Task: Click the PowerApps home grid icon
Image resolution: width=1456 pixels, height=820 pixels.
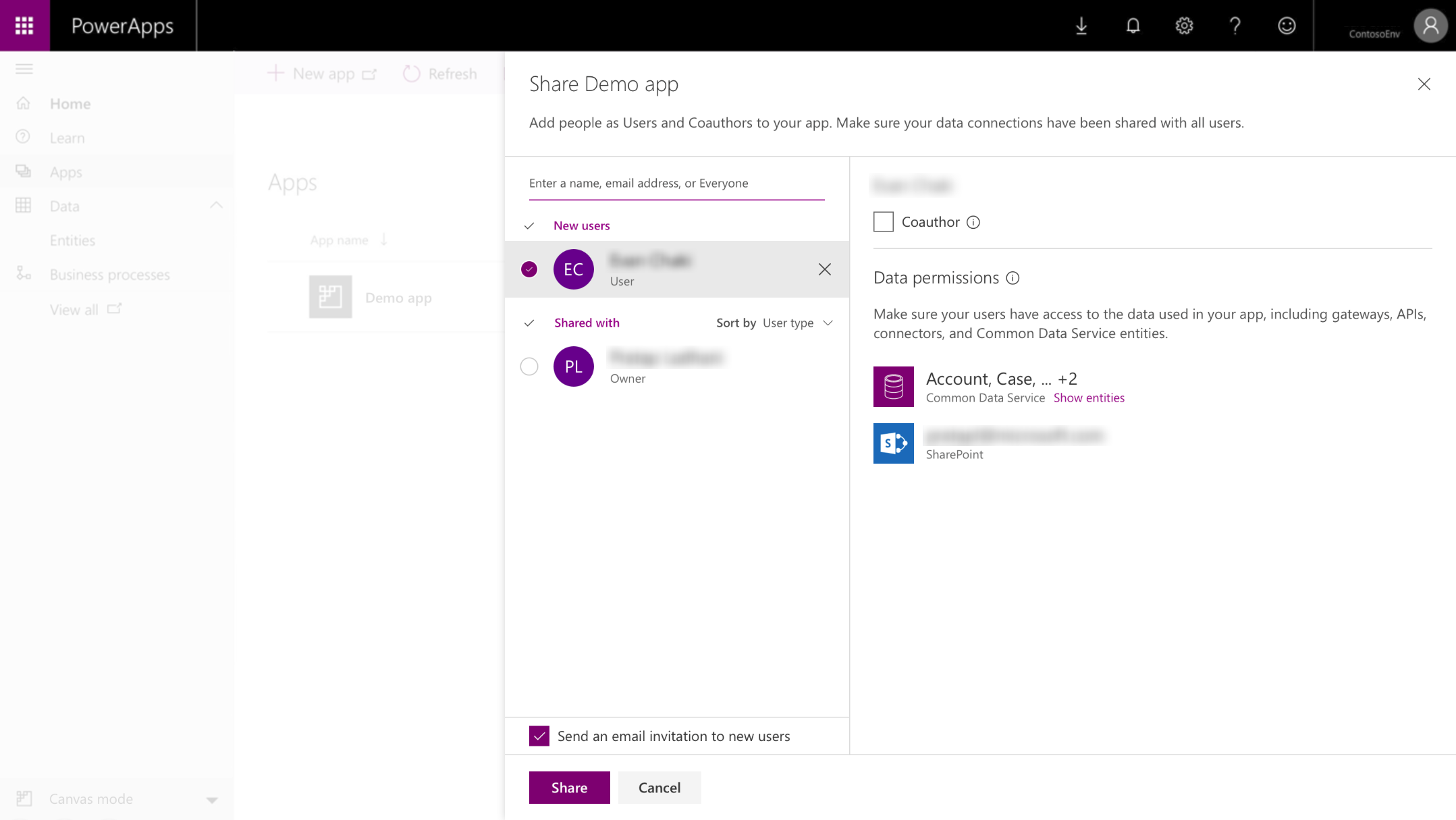Action: click(x=24, y=25)
